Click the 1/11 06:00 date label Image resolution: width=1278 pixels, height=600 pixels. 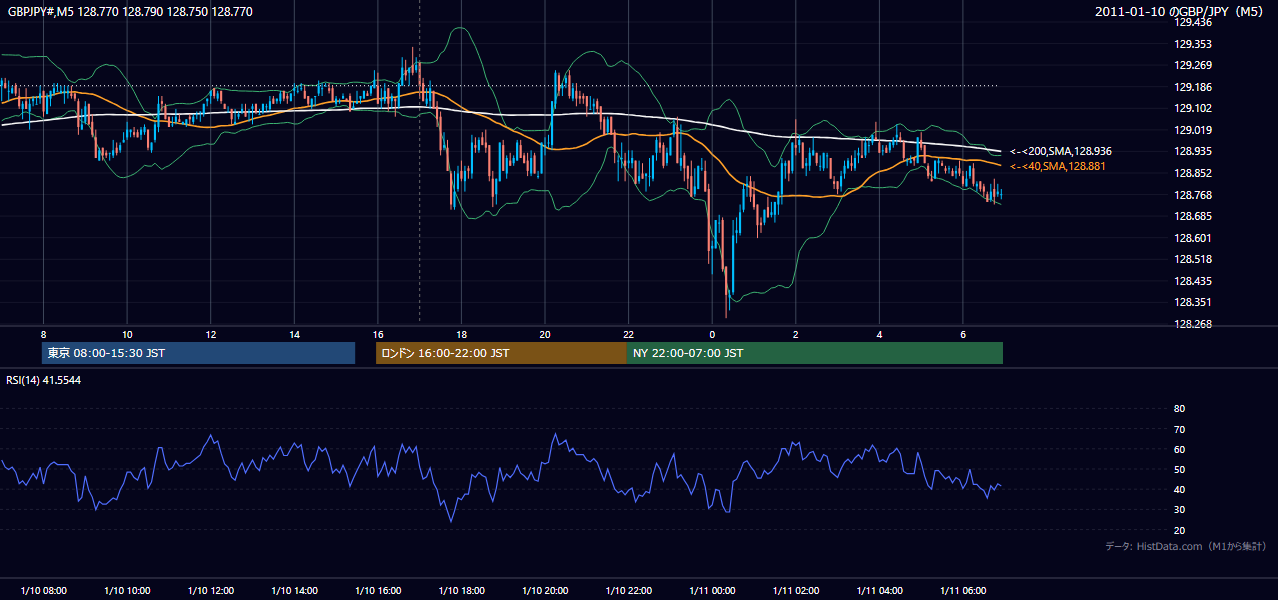(x=963, y=591)
